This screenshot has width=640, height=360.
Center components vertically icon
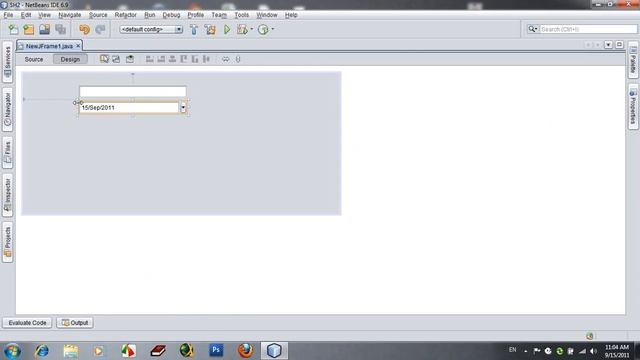207,59
